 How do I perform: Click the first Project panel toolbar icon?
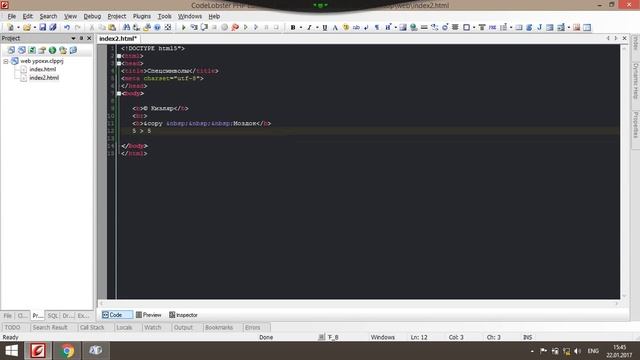click(x=11, y=50)
